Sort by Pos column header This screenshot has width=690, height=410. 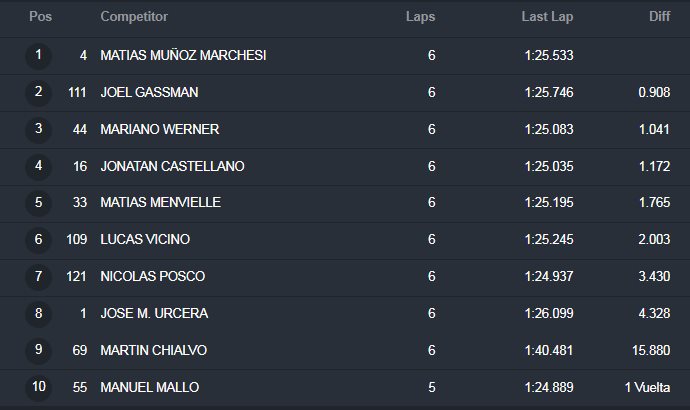40,17
